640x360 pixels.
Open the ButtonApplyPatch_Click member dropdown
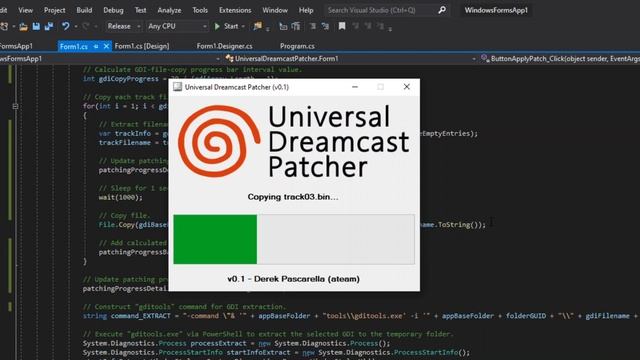(x=560, y=59)
